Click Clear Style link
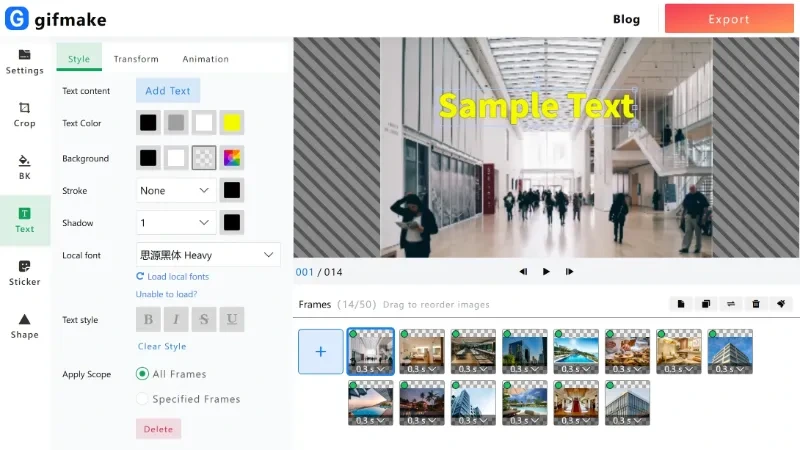Screen dimensions: 800x450 [x=162, y=346]
